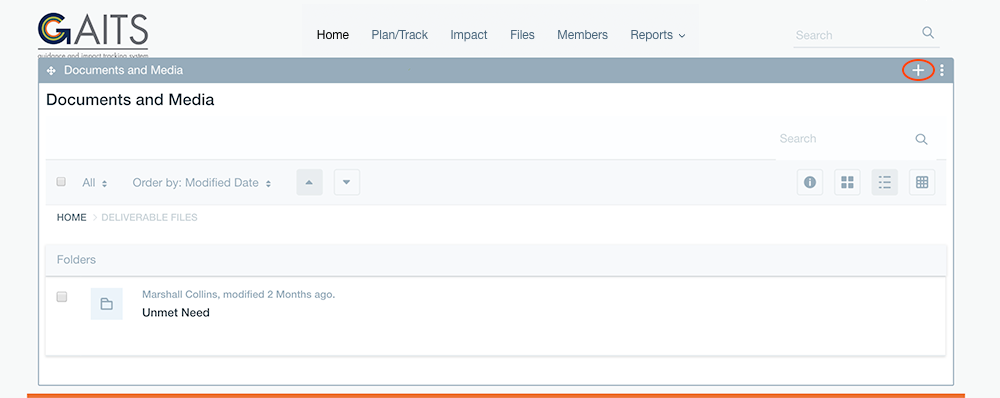Open the Unmet Need folder link

click(176, 313)
